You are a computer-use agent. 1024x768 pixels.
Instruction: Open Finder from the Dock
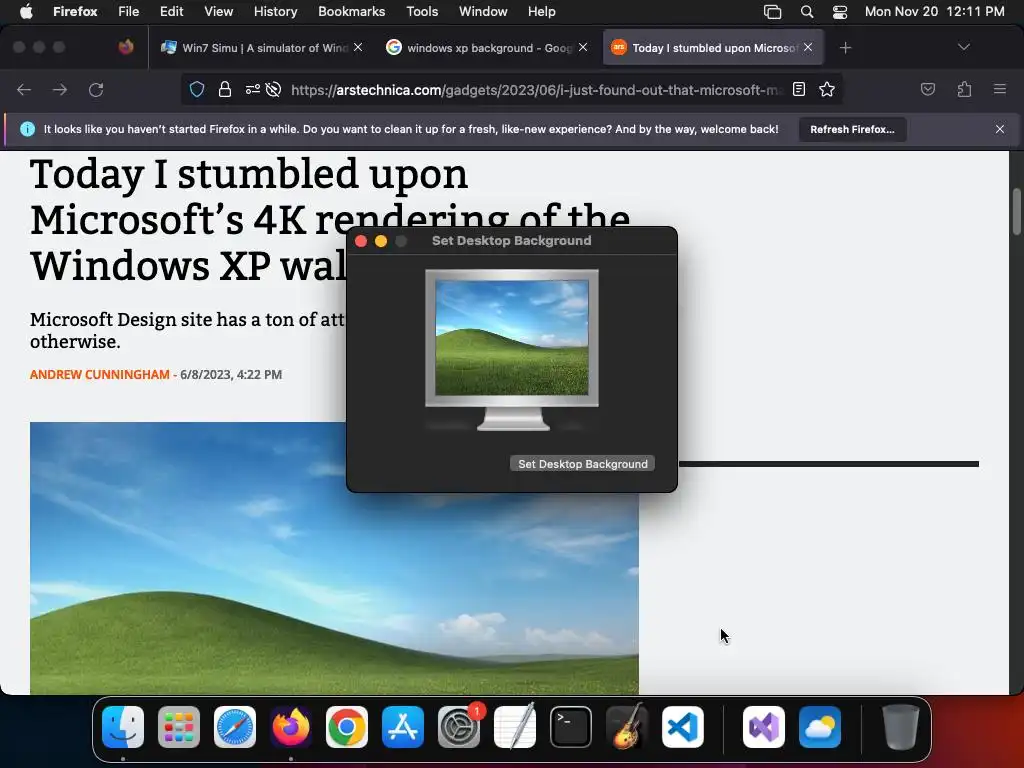pos(123,727)
